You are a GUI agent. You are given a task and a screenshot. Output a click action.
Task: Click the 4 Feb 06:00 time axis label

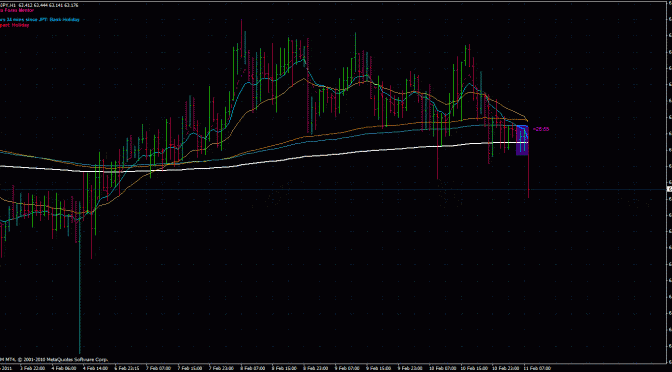pyautogui.click(x=63, y=368)
